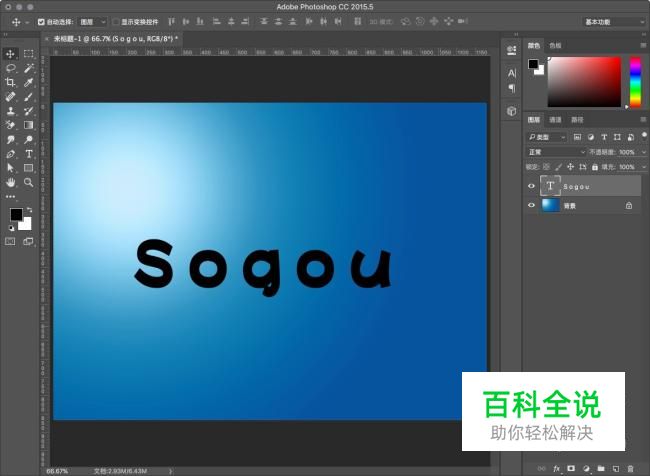Open the blend mode dropdown
The height and width of the screenshot is (476, 650).
point(556,152)
